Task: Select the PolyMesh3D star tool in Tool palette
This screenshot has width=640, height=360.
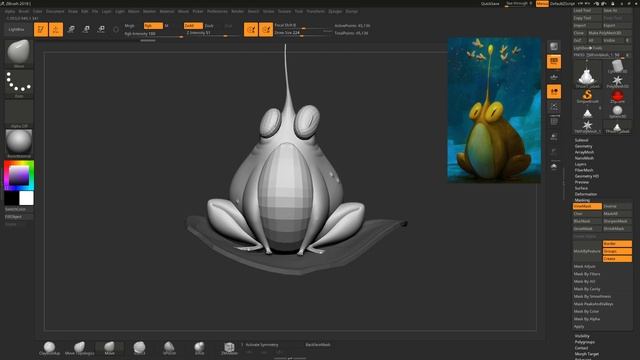Action: point(617,81)
